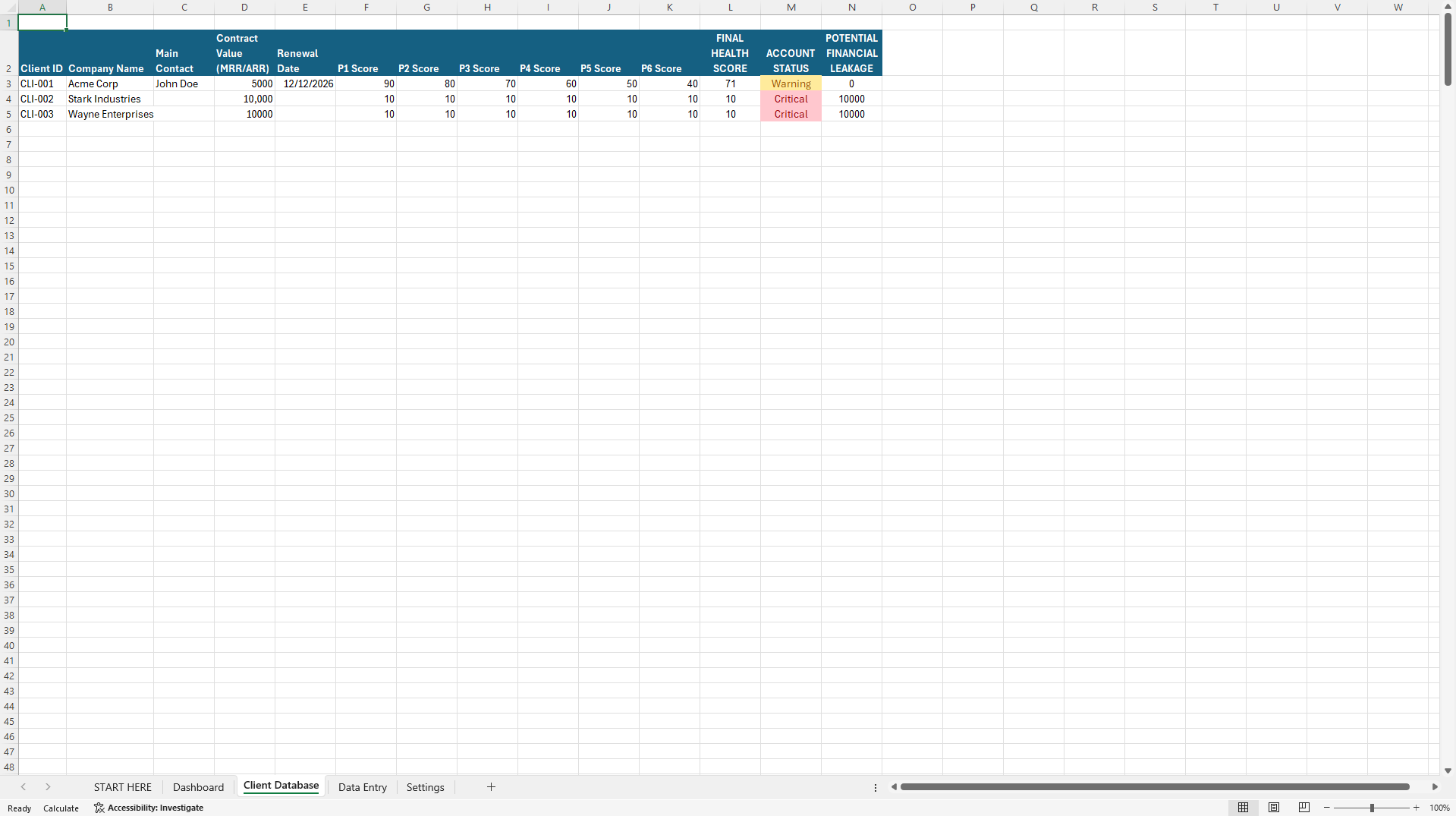Select row 5 header
This screenshot has height=816, width=1456.
(9, 114)
